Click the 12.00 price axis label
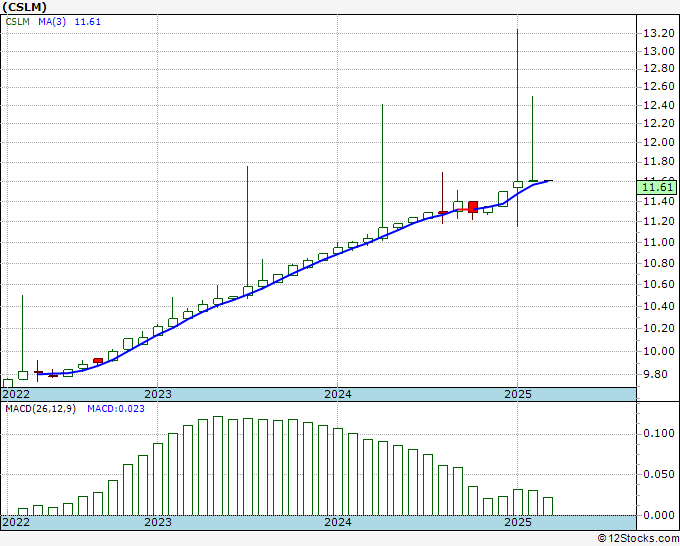The height and width of the screenshot is (546, 680). 658,143
